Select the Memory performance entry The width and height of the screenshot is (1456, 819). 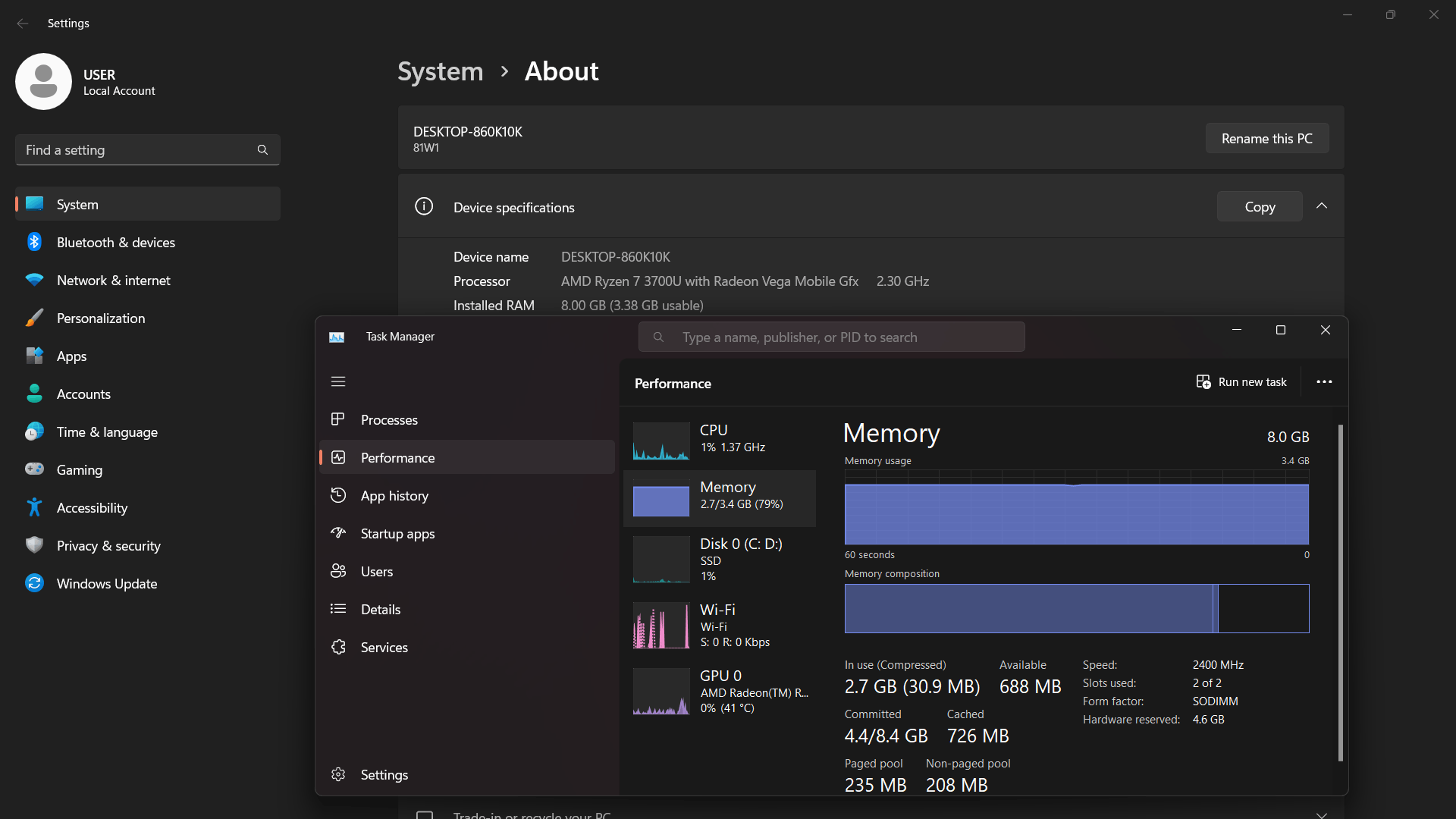click(720, 498)
